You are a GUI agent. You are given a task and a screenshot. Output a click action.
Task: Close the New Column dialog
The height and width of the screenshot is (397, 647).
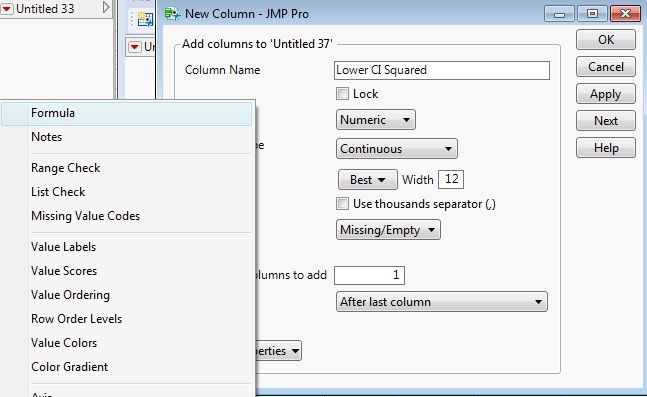(625, 14)
